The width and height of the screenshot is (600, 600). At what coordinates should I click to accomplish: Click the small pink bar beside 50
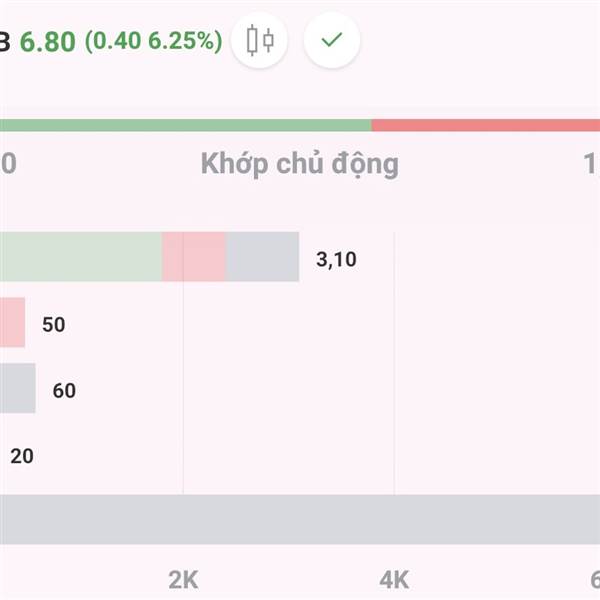coord(12,323)
